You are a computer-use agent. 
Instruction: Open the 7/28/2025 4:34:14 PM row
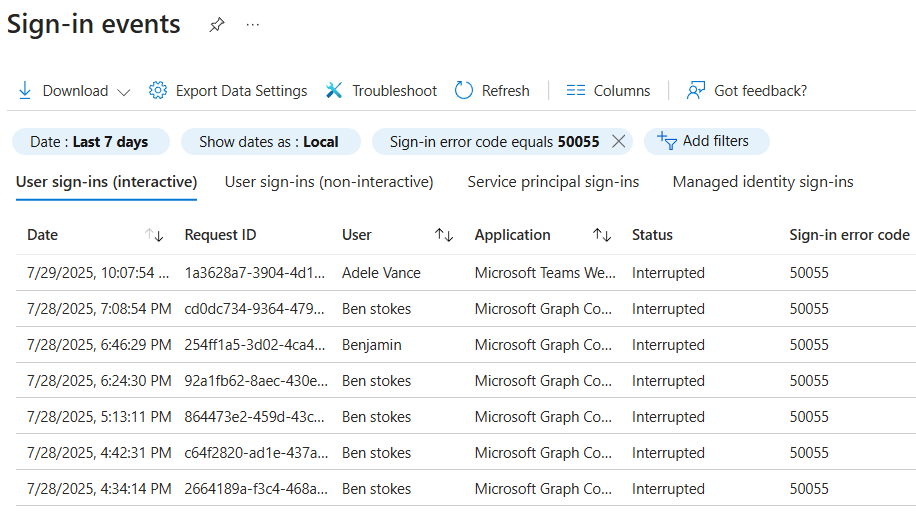tap(466, 489)
